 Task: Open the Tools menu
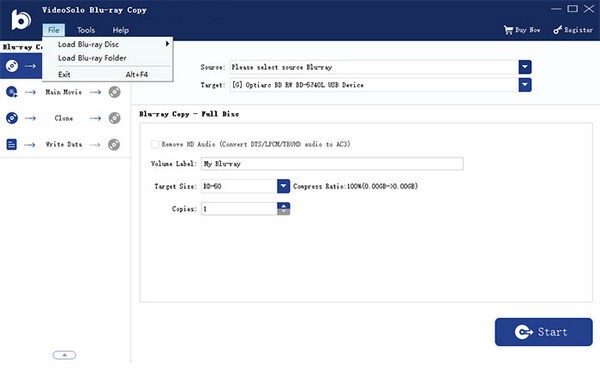[86, 30]
